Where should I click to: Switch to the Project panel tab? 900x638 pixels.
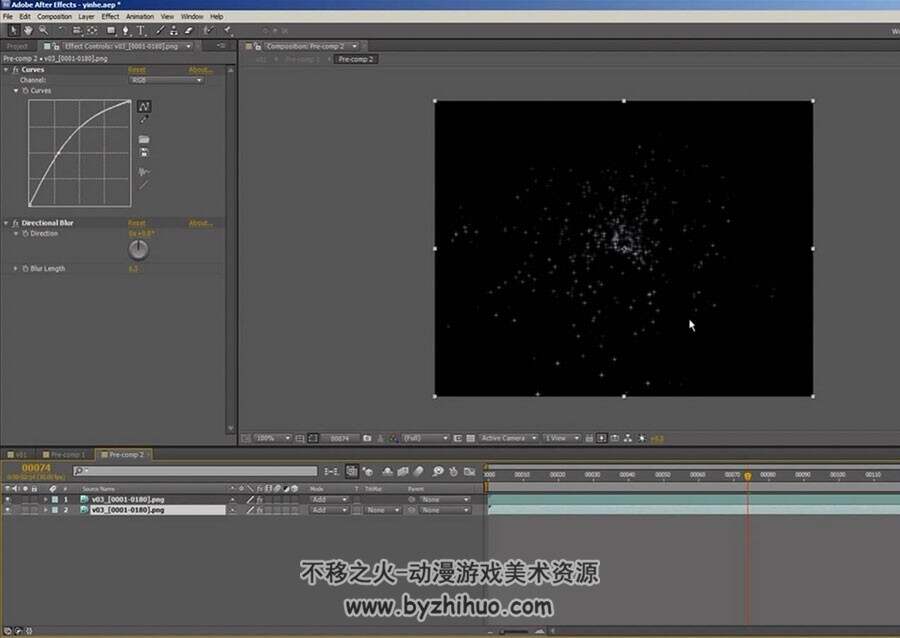17,46
